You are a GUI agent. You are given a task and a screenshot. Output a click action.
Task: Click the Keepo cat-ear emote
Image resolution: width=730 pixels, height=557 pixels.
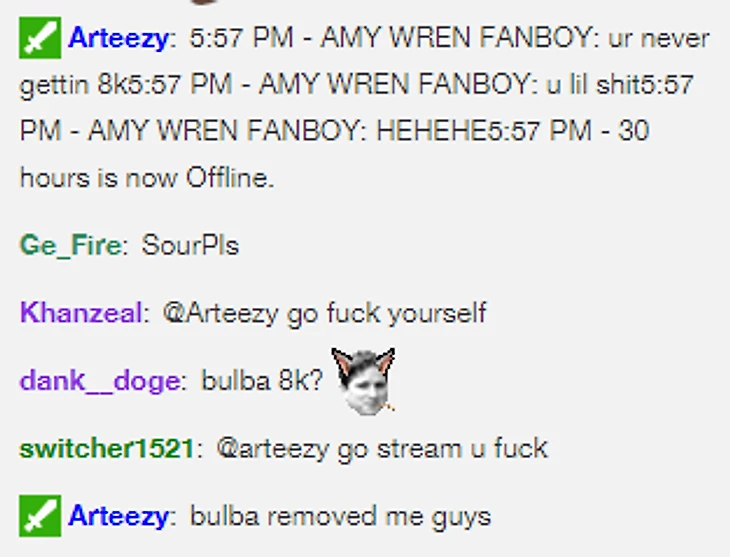click(x=364, y=381)
